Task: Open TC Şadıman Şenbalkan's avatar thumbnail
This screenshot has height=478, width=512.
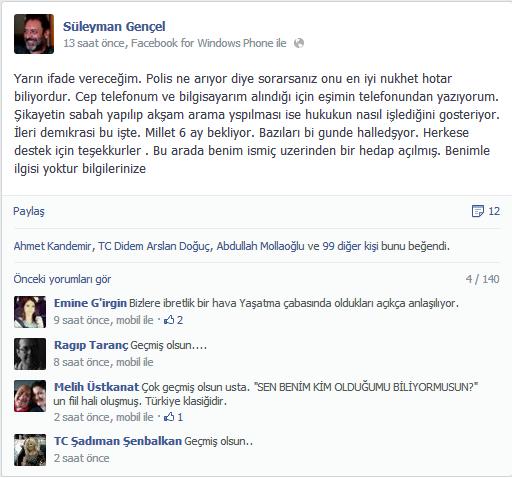Action: (x=30, y=450)
